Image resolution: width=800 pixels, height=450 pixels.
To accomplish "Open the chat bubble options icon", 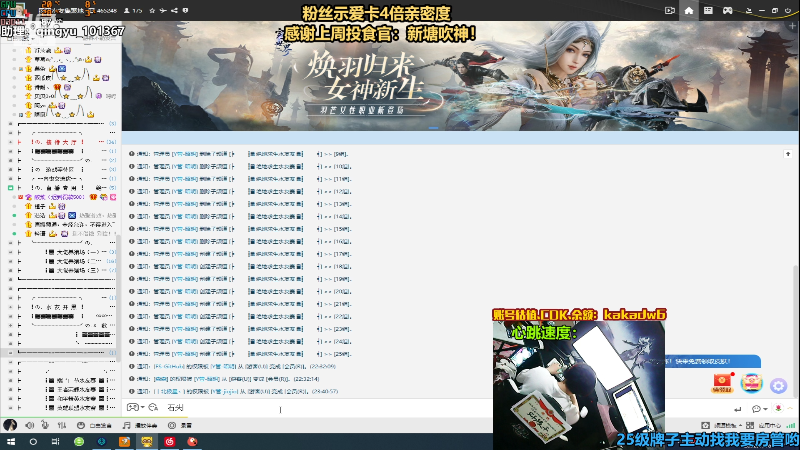I will [756, 409].
